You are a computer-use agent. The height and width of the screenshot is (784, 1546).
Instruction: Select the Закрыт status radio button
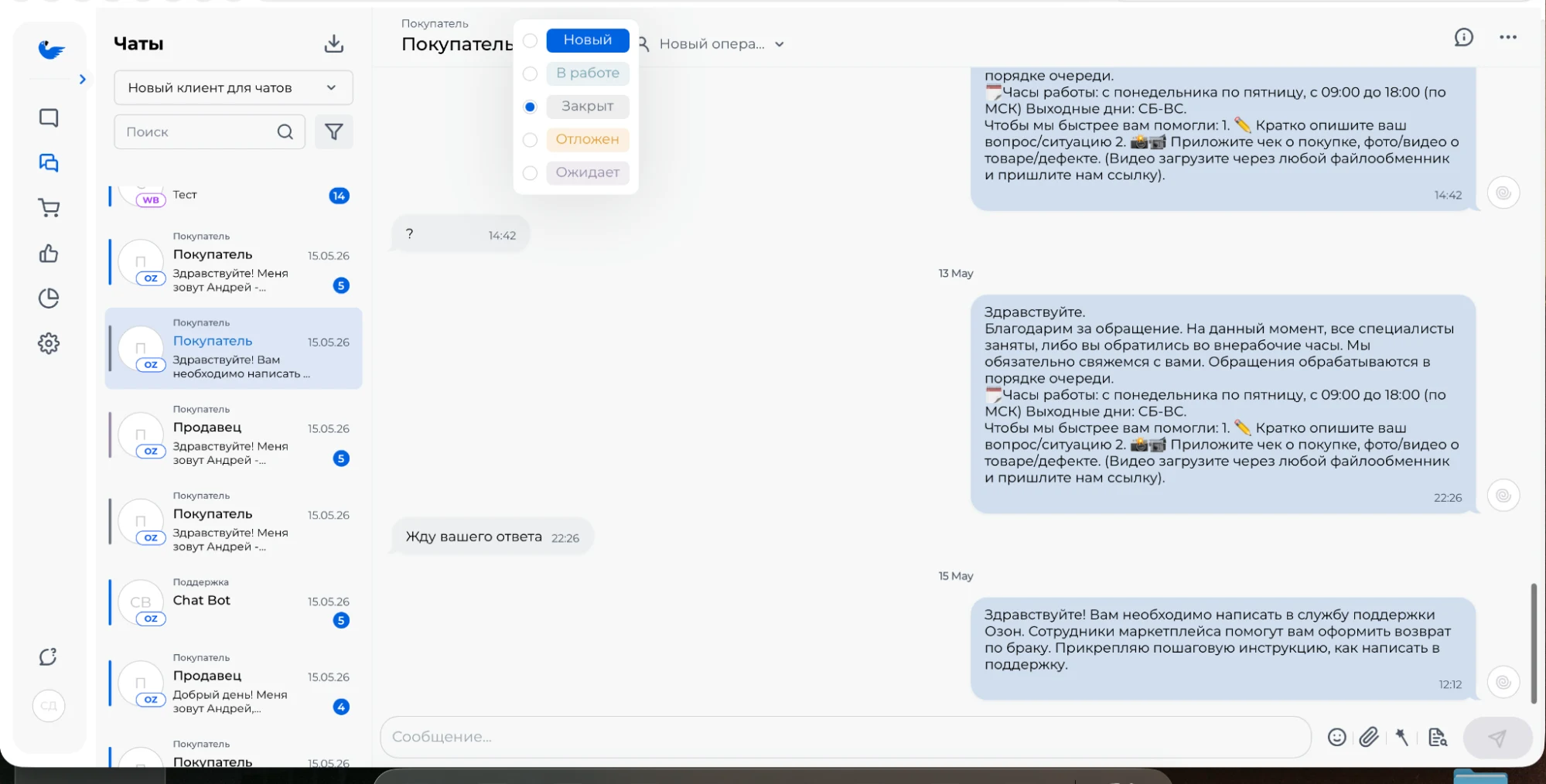pyautogui.click(x=530, y=107)
